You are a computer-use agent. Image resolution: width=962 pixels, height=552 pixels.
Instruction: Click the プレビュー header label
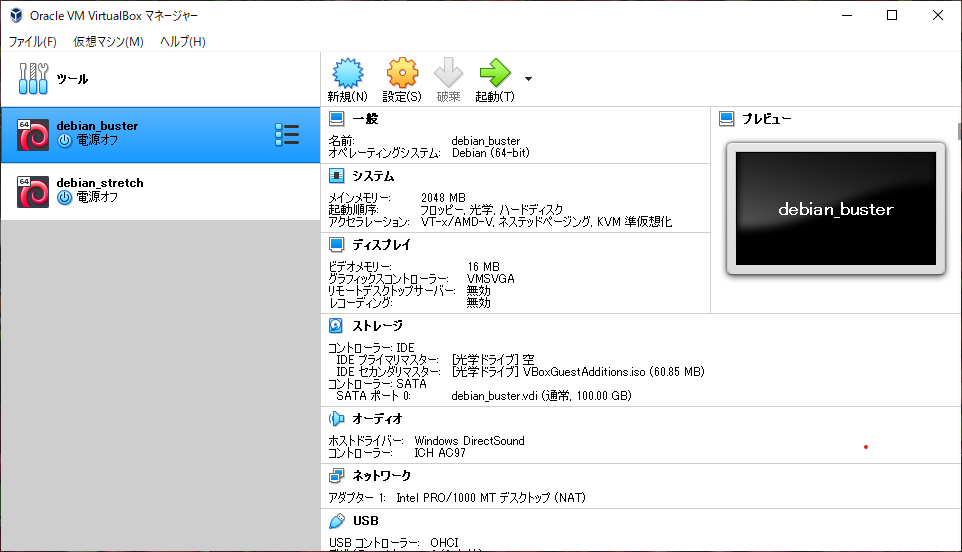(766, 118)
